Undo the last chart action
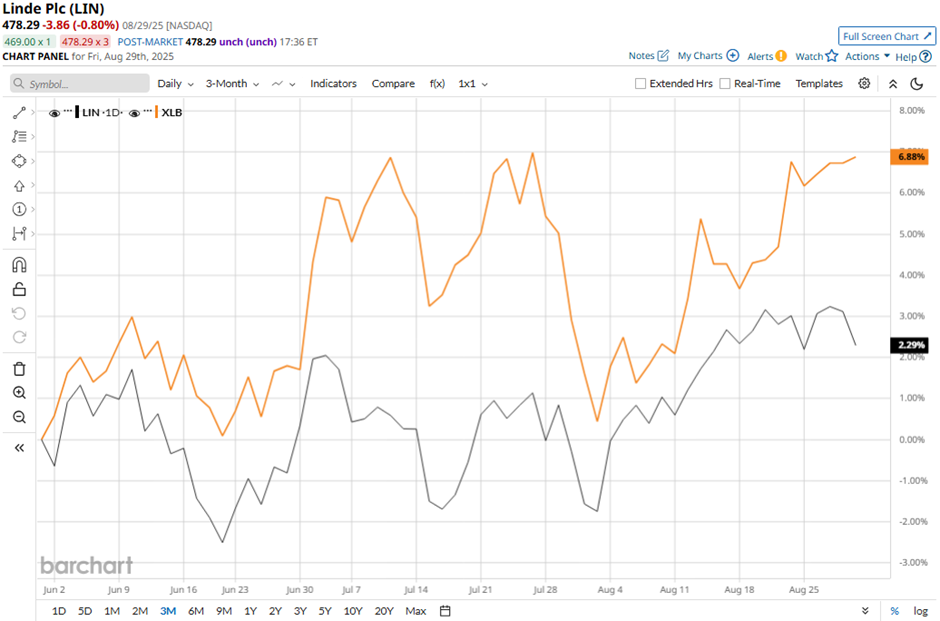This screenshot has height=621, width=940. click(19, 313)
